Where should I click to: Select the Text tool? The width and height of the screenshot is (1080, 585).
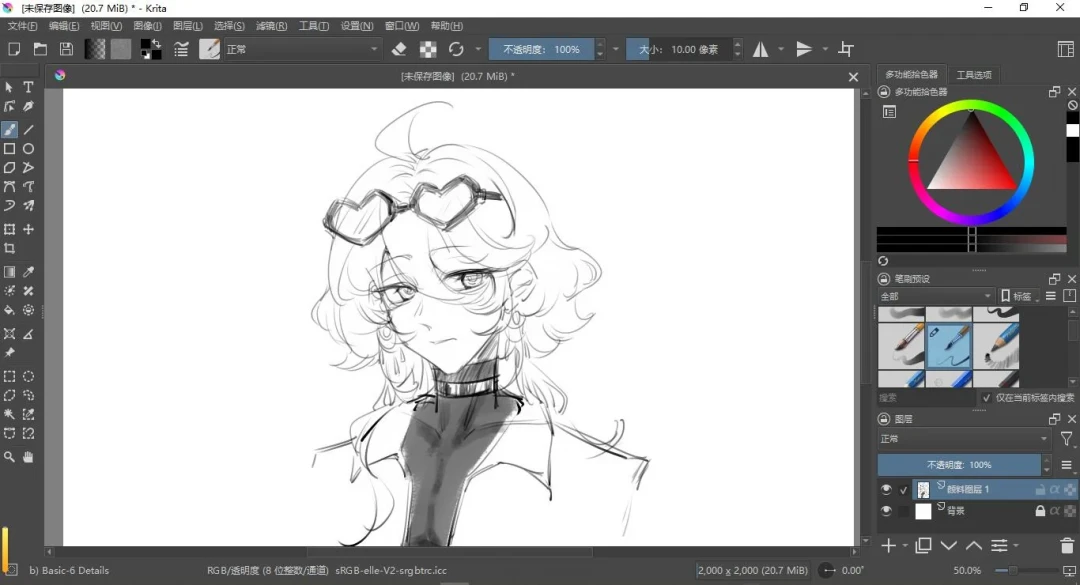pos(28,87)
